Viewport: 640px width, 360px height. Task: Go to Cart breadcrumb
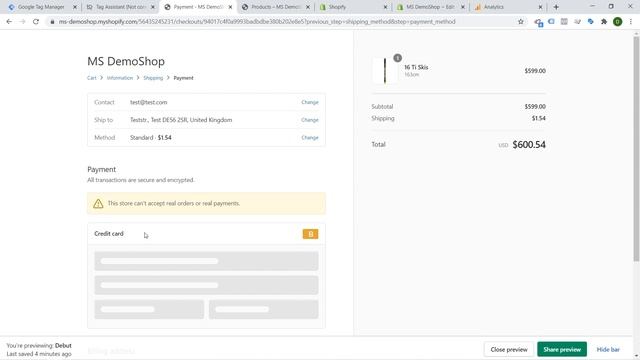pos(92,78)
